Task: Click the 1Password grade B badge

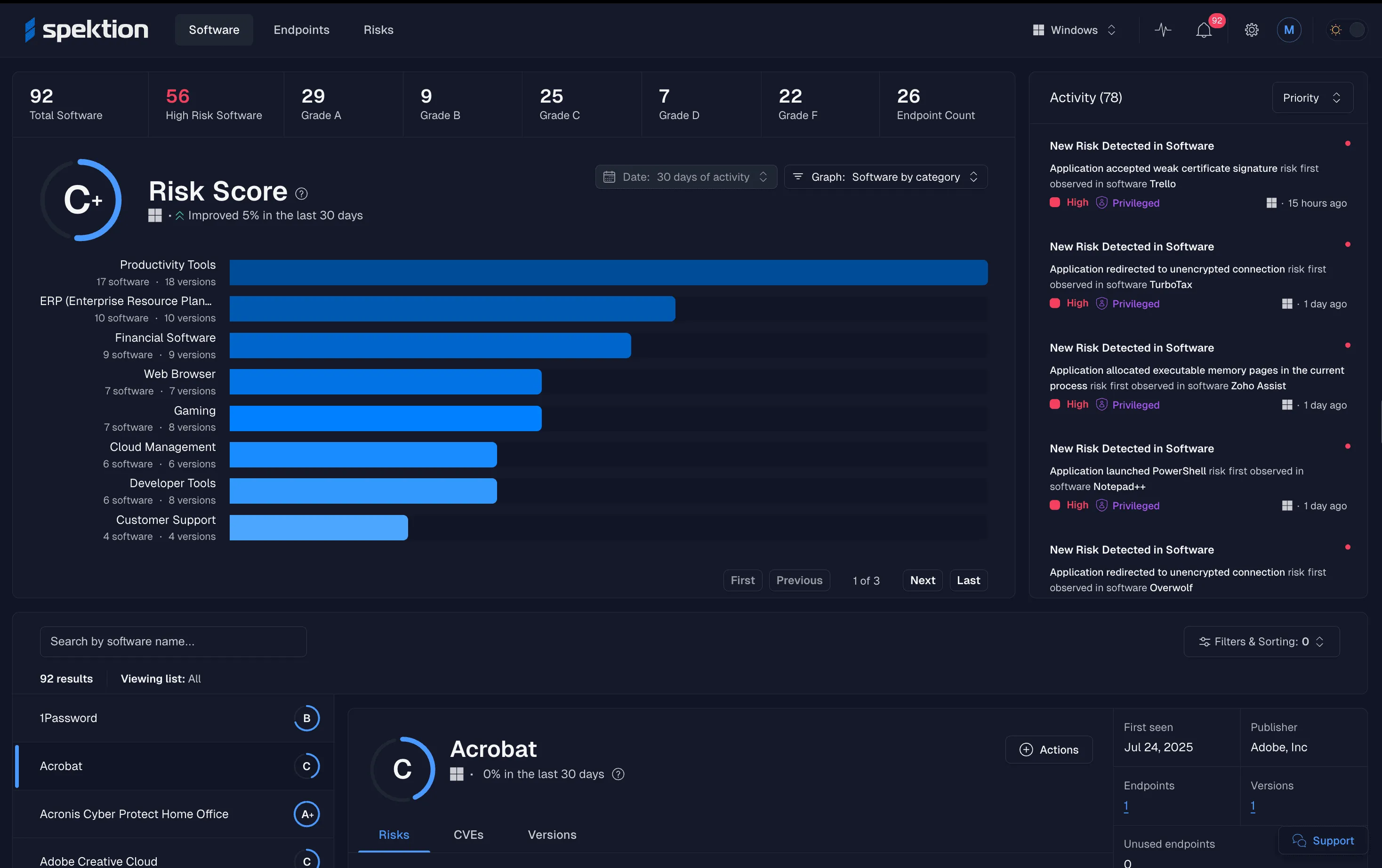Action: 307,718
